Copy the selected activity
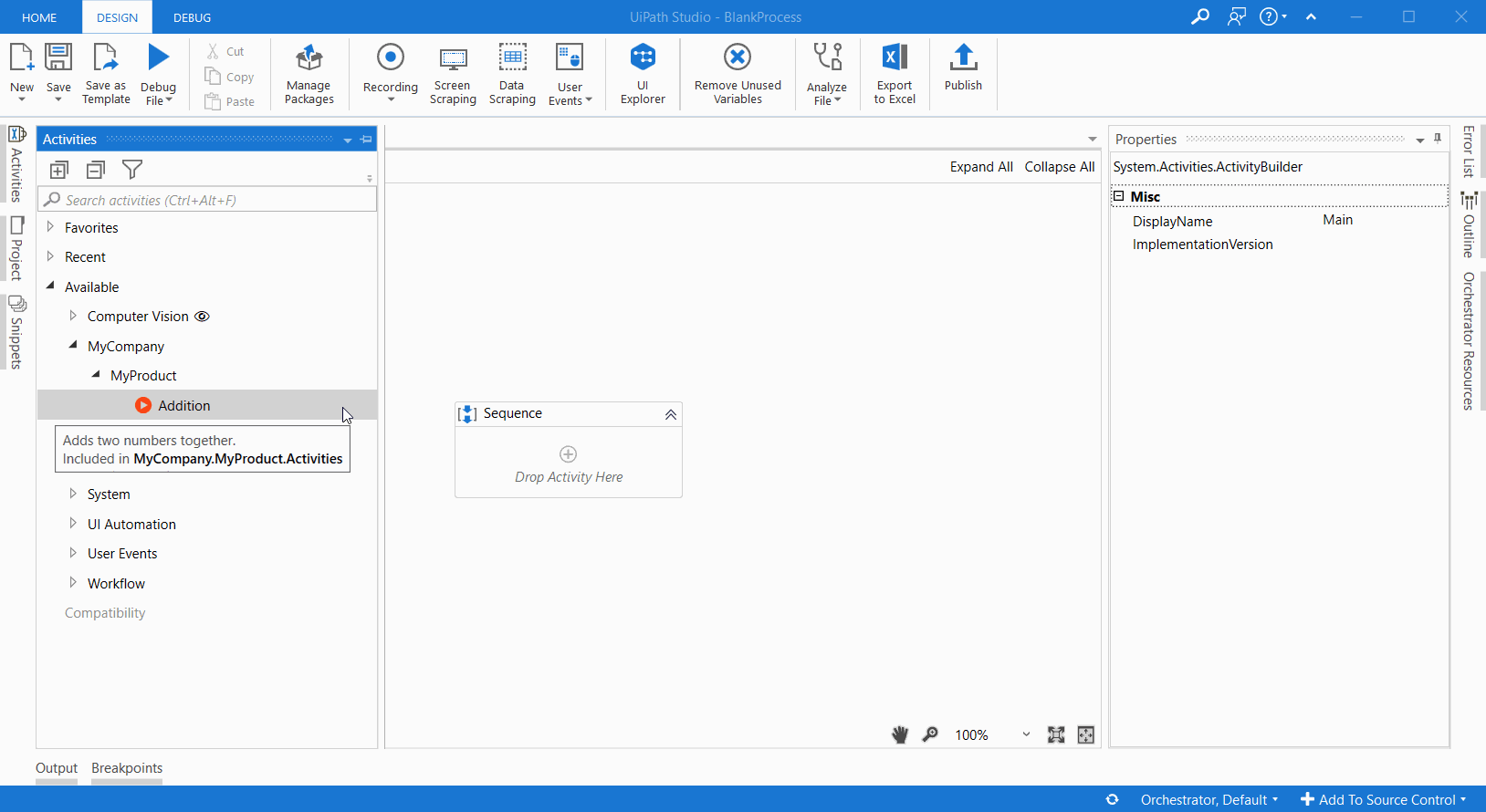The height and width of the screenshot is (812, 1486). (x=229, y=77)
